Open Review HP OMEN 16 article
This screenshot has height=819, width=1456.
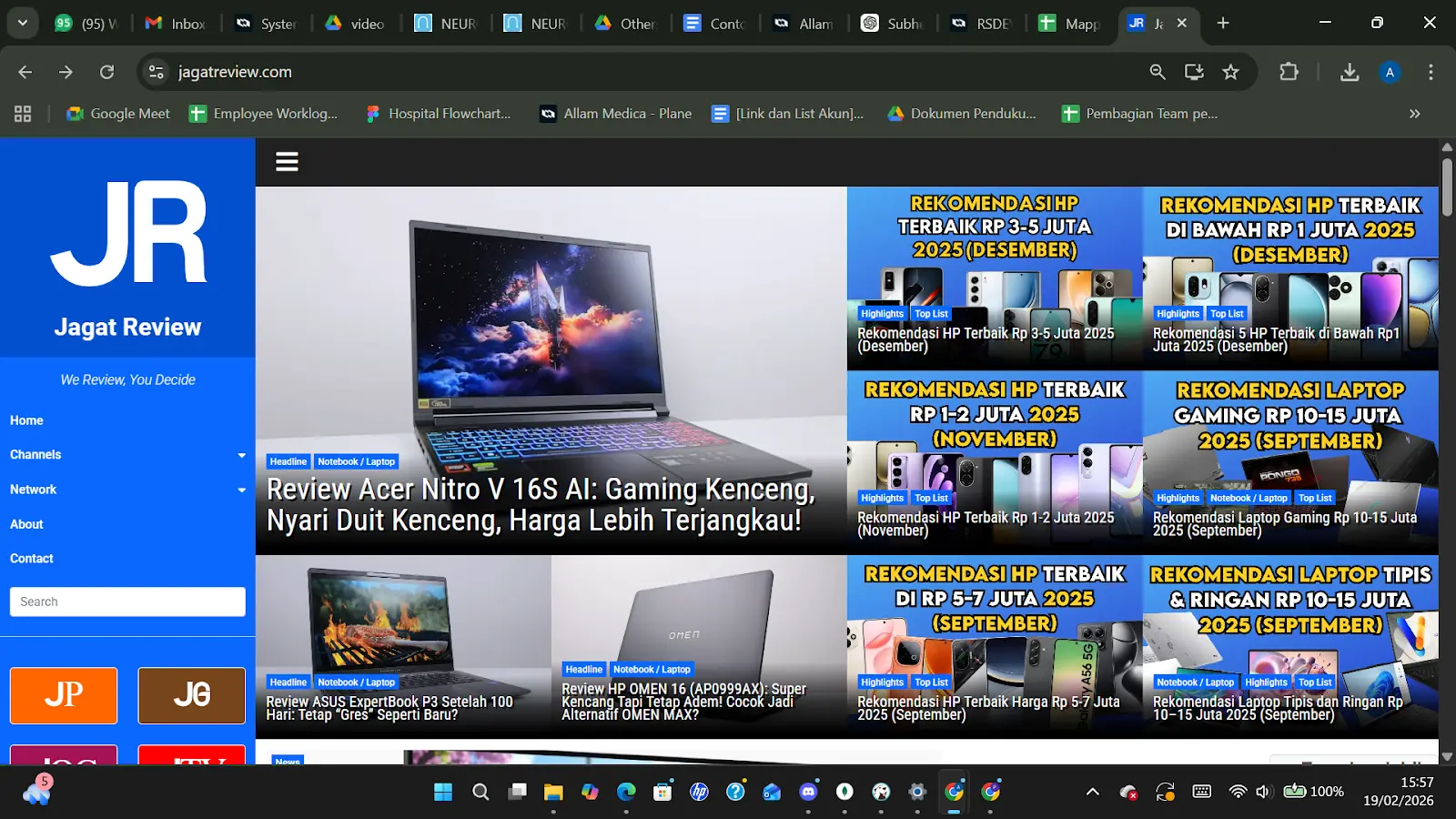pos(683,702)
